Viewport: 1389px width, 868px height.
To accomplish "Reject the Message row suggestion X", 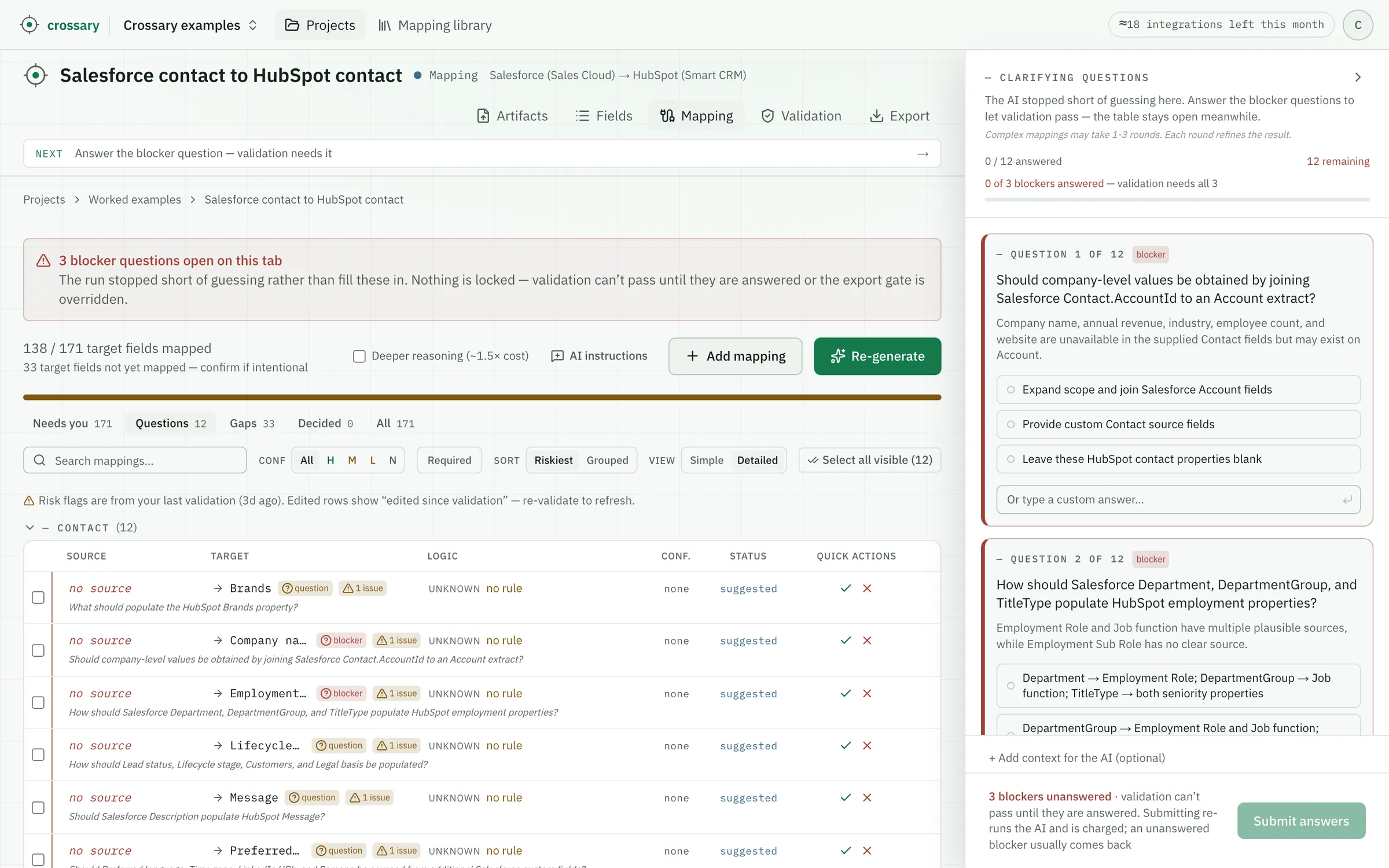I will coord(867,797).
